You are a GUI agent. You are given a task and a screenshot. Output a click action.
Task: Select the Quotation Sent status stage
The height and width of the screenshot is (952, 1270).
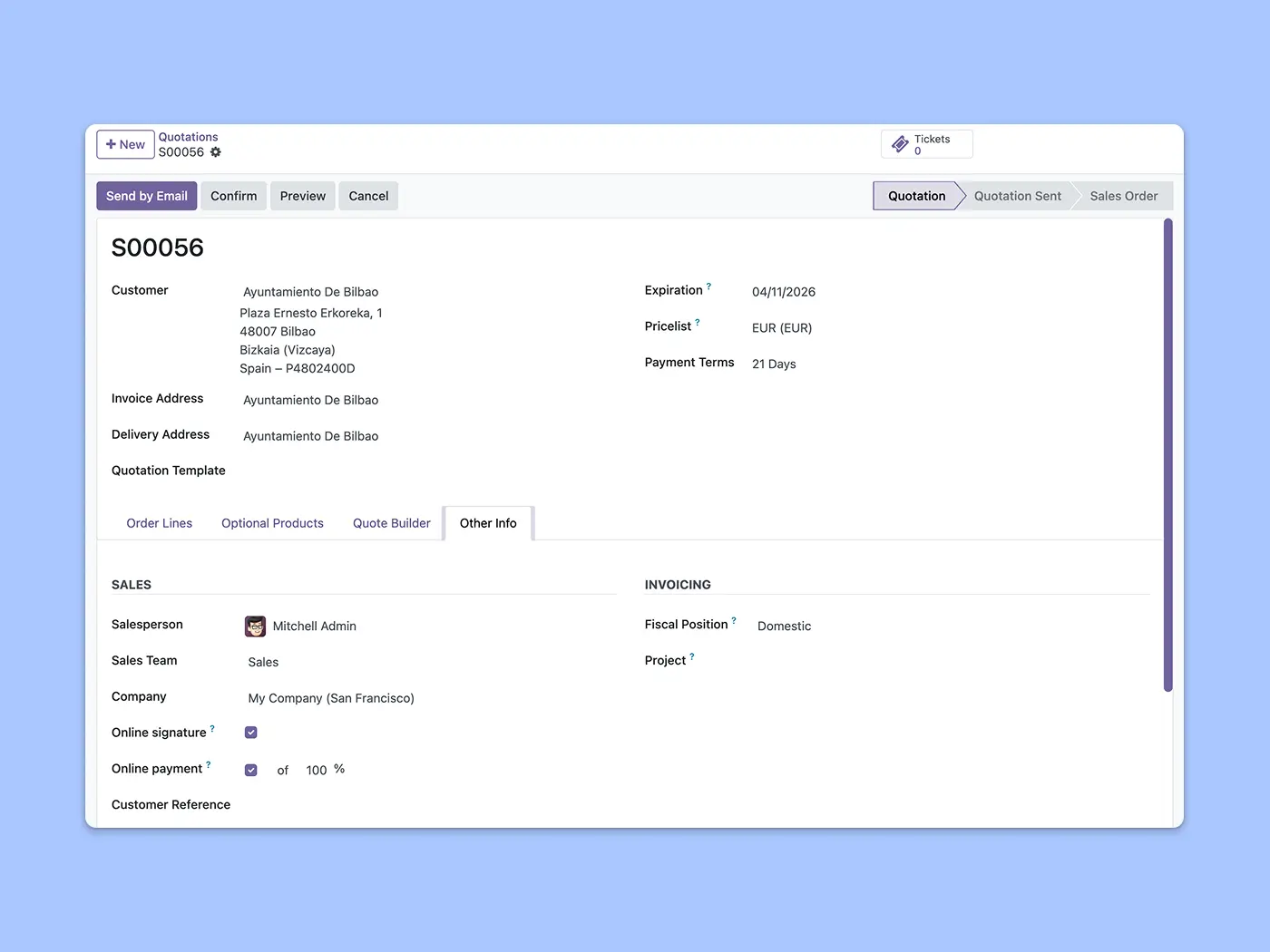pyautogui.click(x=1017, y=196)
